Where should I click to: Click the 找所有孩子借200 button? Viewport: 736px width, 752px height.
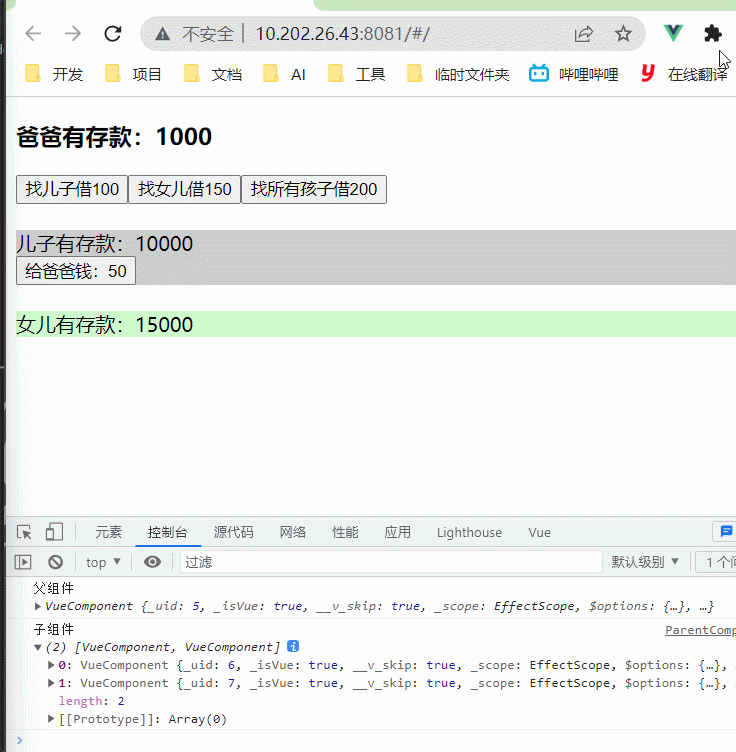coord(314,189)
